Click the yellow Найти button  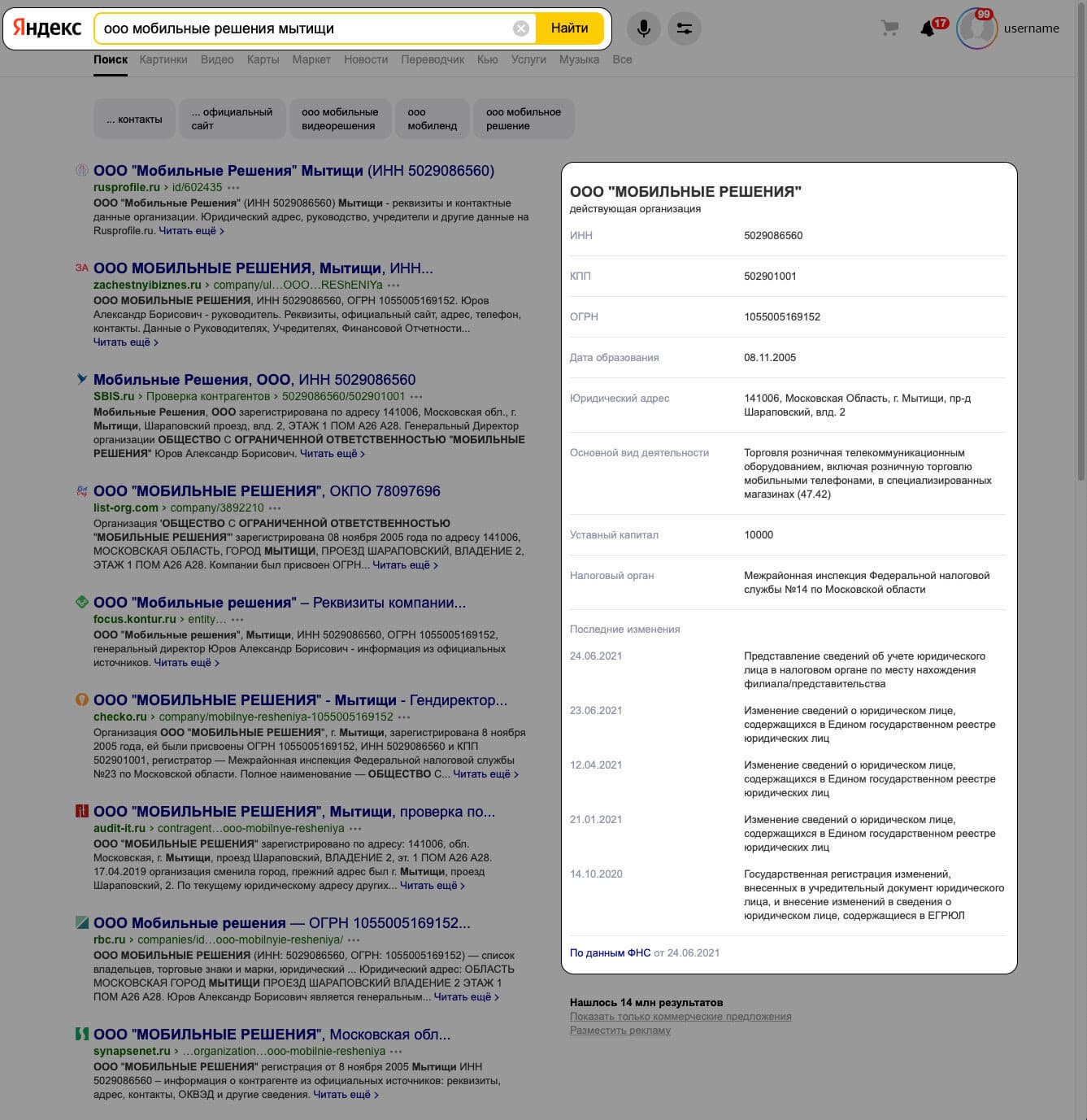coord(569,28)
